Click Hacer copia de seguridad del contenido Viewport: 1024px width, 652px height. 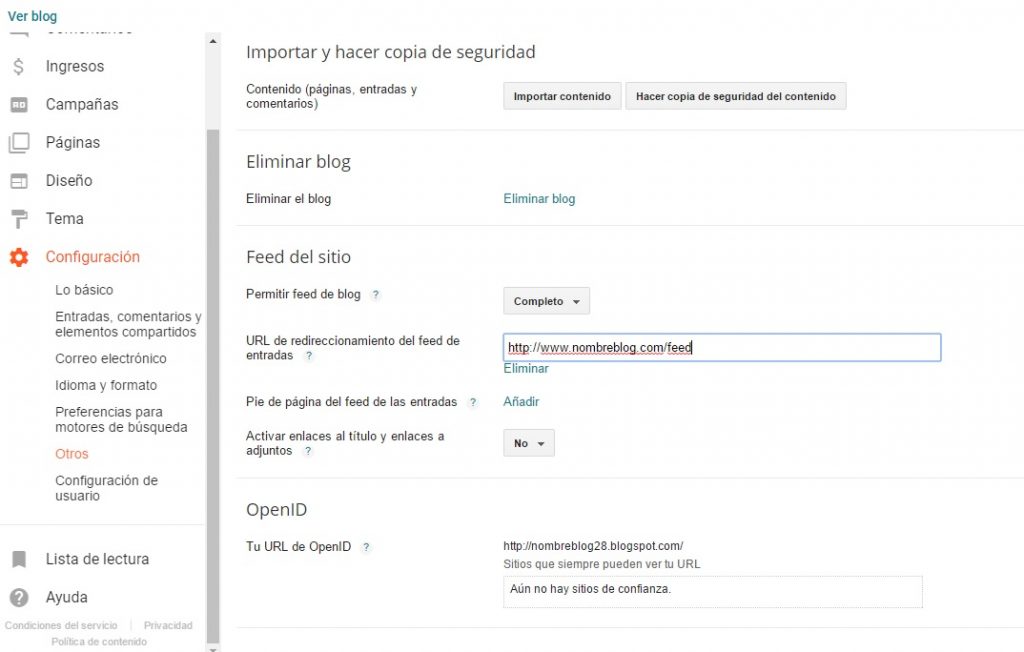pos(735,96)
